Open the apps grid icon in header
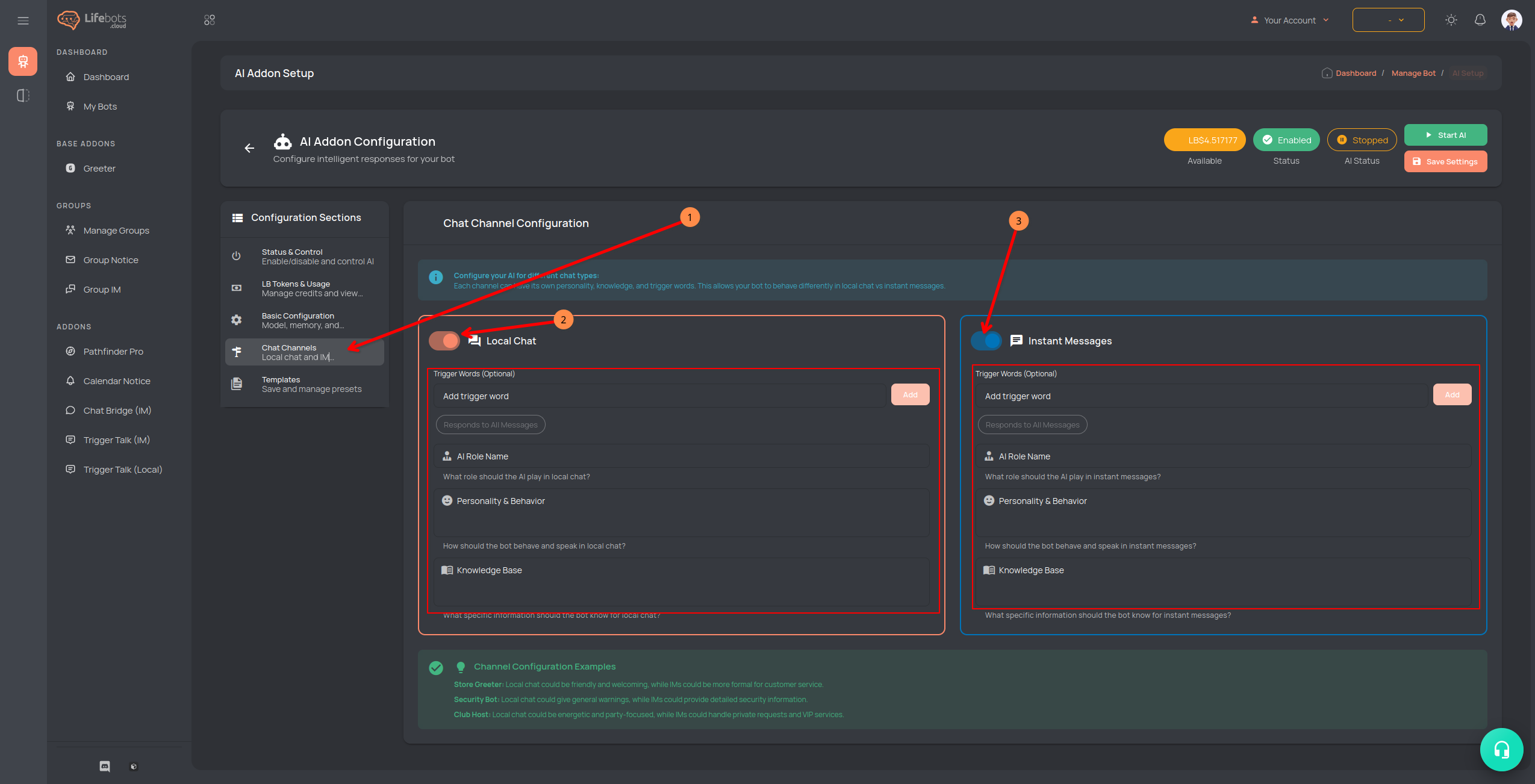The height and width of the screenshot is (784, 1535). [209, 20]
